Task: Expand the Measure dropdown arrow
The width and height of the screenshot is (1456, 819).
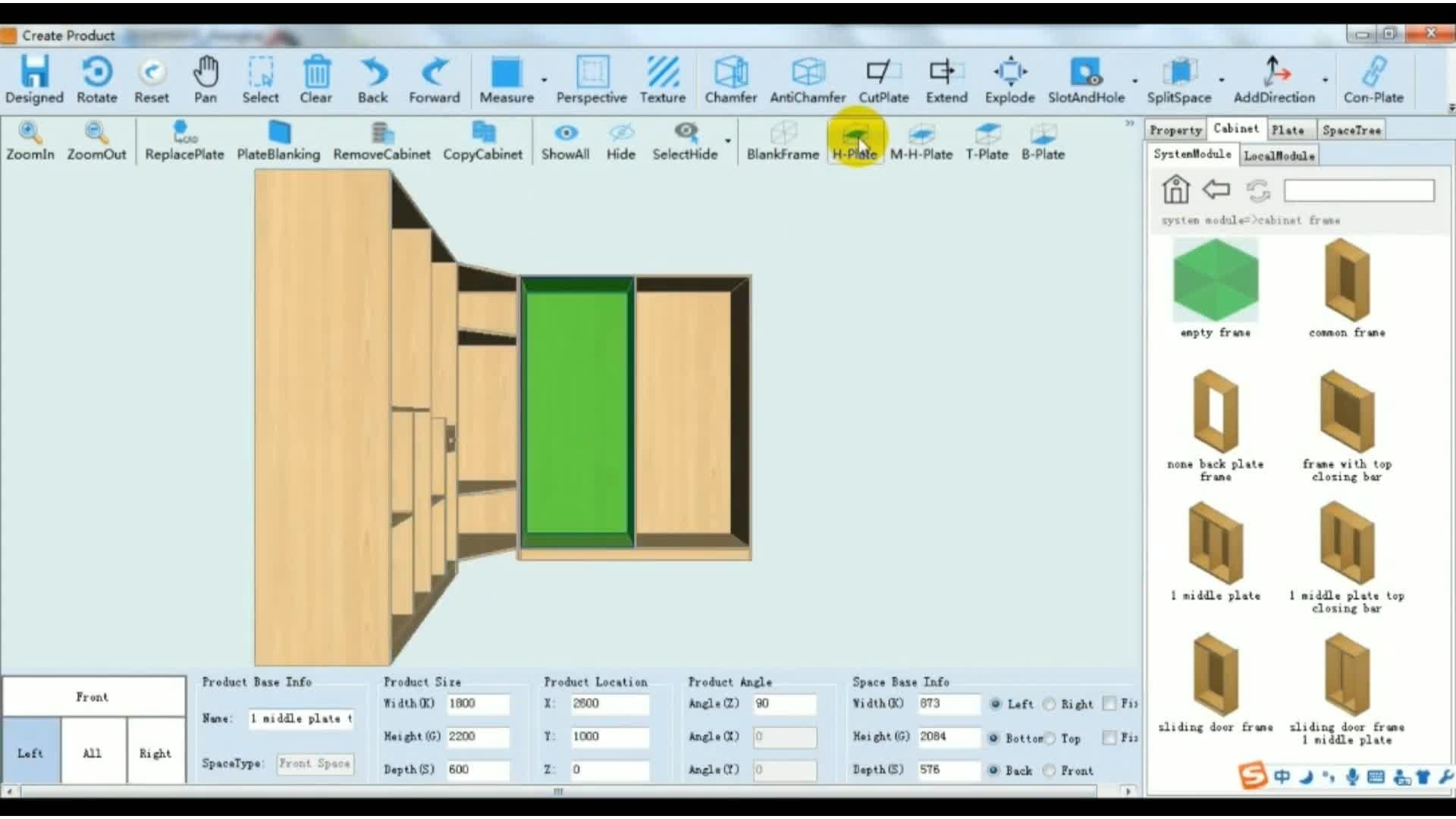Action: click(544, 80)
